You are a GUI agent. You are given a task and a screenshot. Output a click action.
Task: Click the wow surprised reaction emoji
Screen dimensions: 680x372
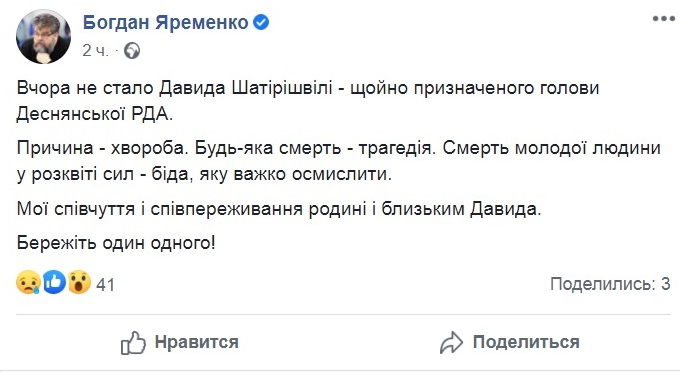[79, 283]
